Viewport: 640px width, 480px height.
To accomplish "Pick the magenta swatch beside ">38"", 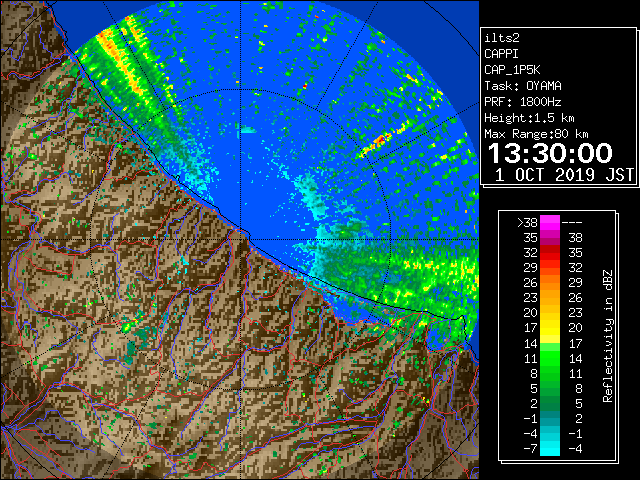I will click(550, 223).
